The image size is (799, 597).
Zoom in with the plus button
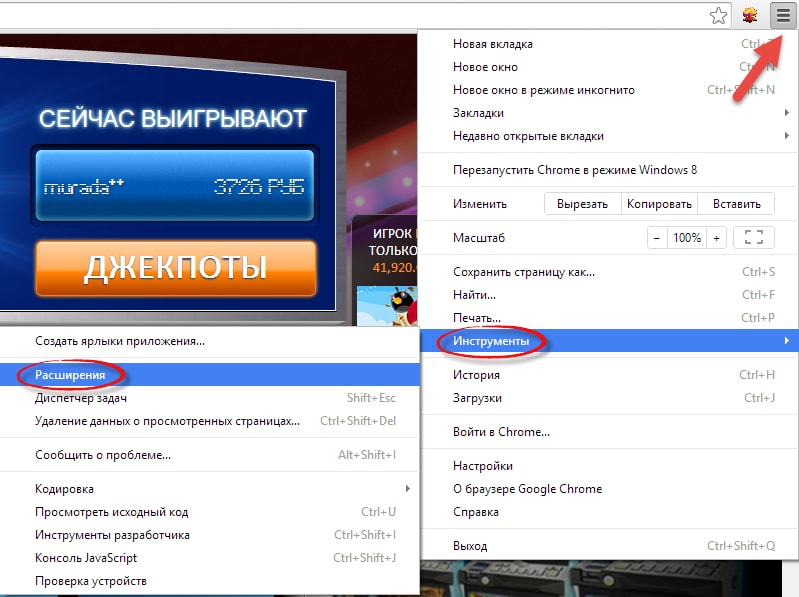click(716, 238)
